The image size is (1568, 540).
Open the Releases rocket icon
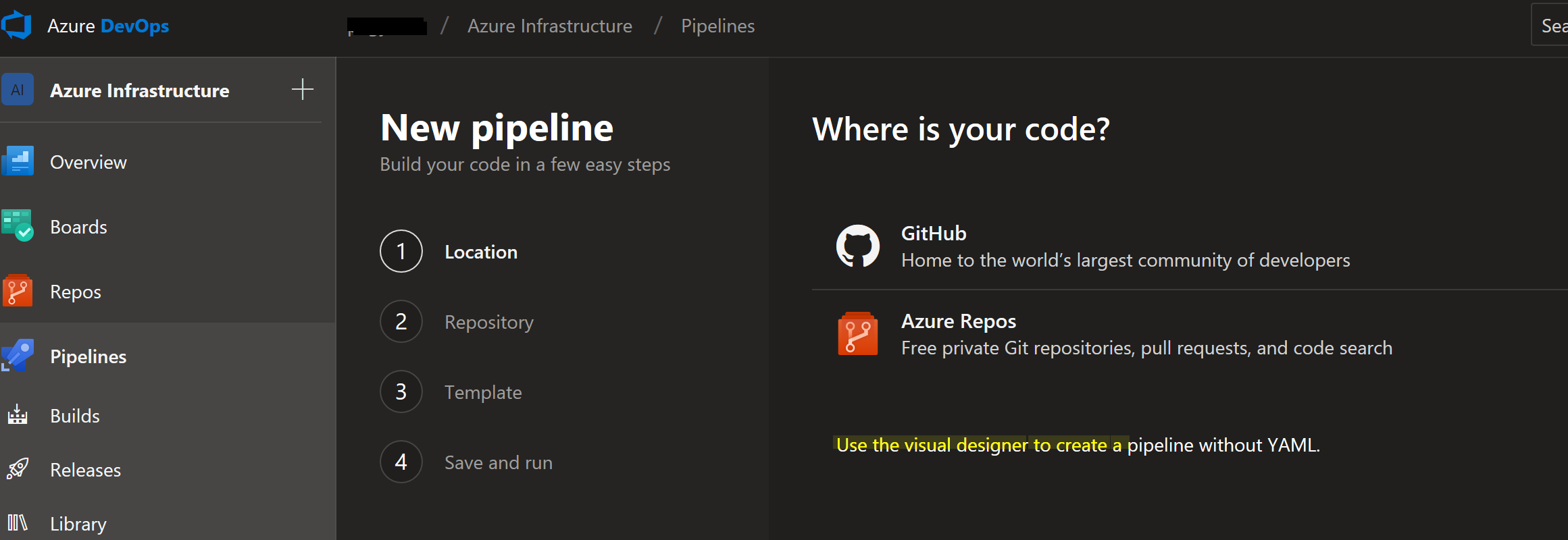coord(18,468)
